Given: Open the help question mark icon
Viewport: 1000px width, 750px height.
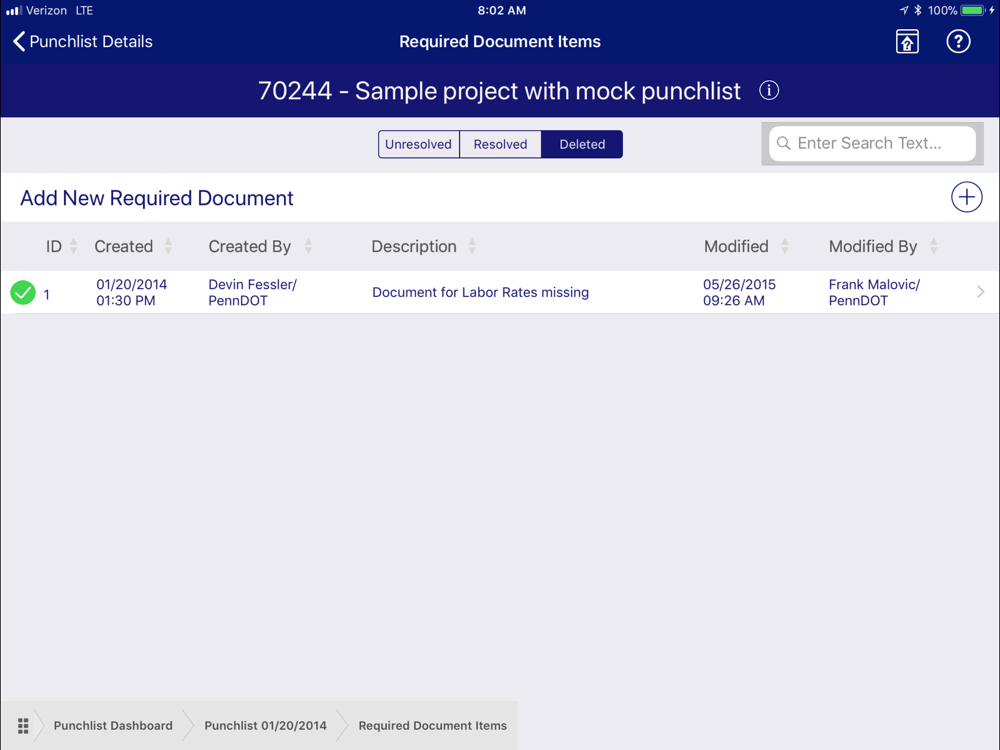Looking at the screenshot, I should [958, 41].
